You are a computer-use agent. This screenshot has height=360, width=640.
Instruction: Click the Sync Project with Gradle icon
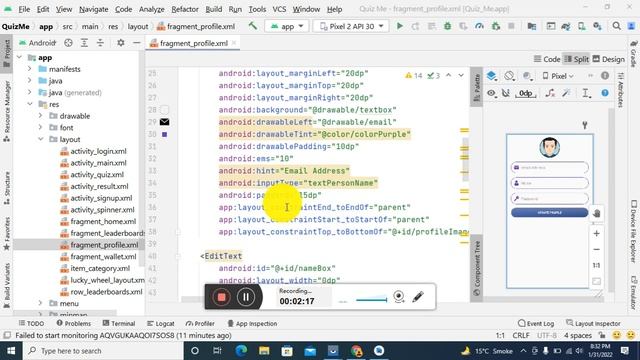coord(566,26)
